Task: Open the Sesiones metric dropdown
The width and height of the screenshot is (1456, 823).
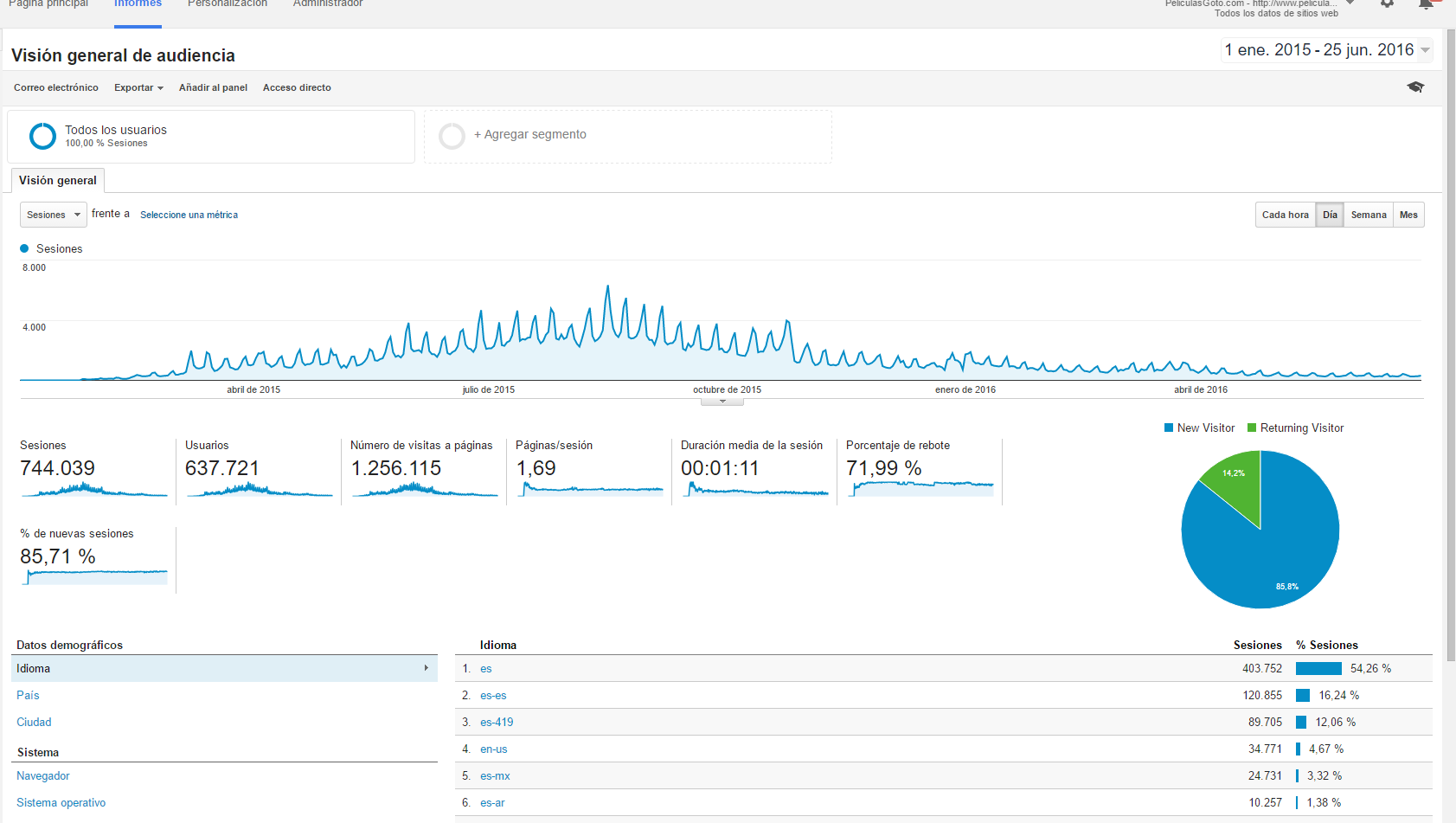Action: pyautogui.click(x=53, y=215)
